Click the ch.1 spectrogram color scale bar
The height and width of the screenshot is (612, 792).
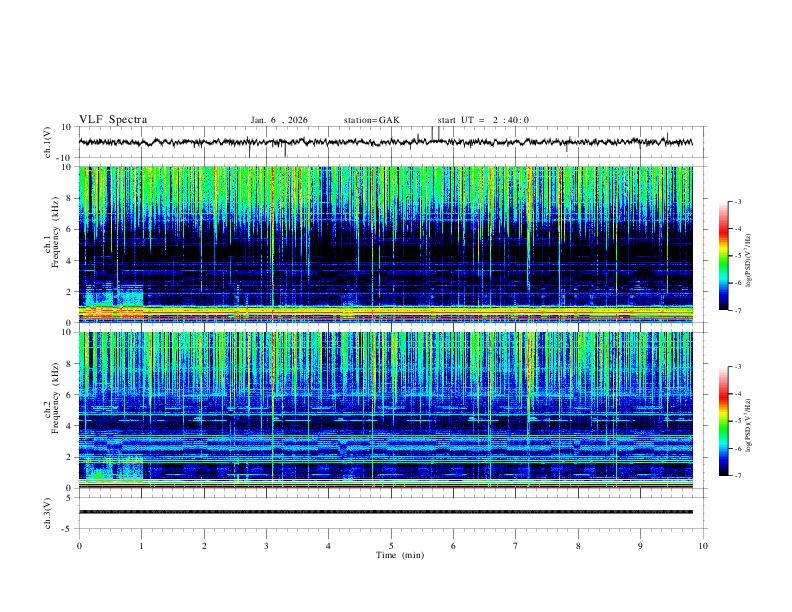(723, 256)
